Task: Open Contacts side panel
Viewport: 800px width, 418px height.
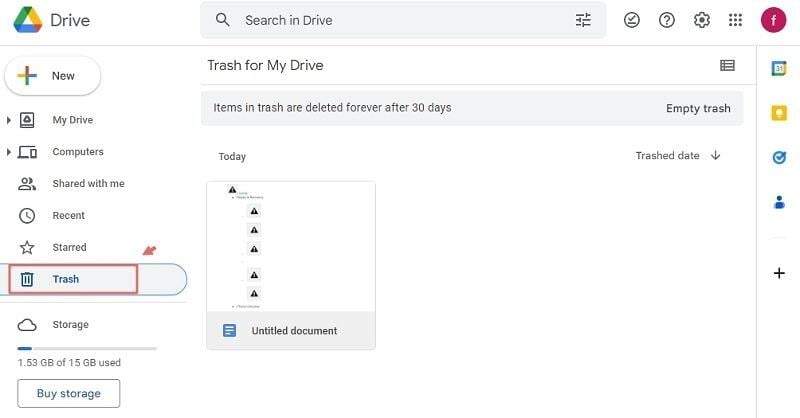Action: tap(779, 202)
